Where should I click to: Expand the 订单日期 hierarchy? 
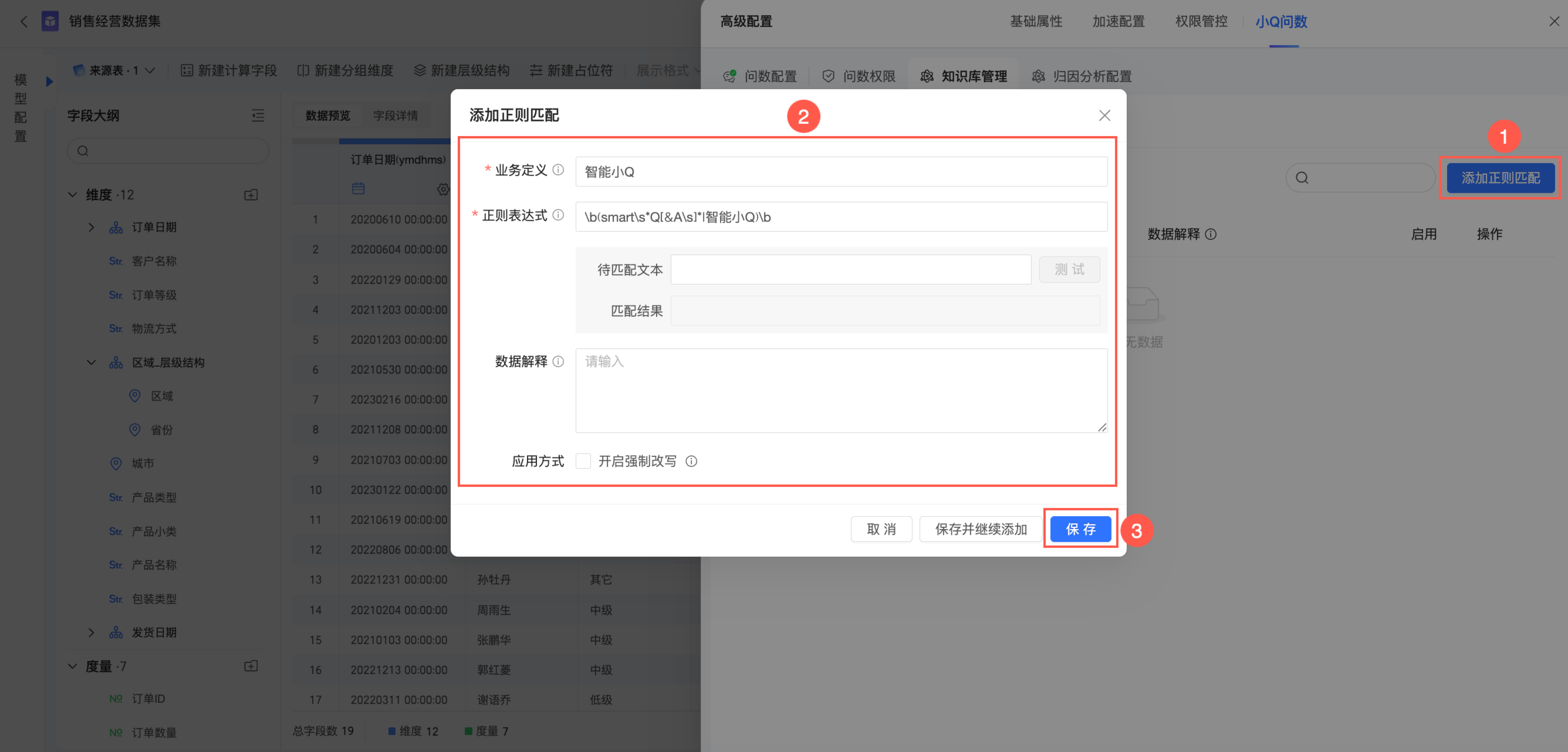coord(91,228)
